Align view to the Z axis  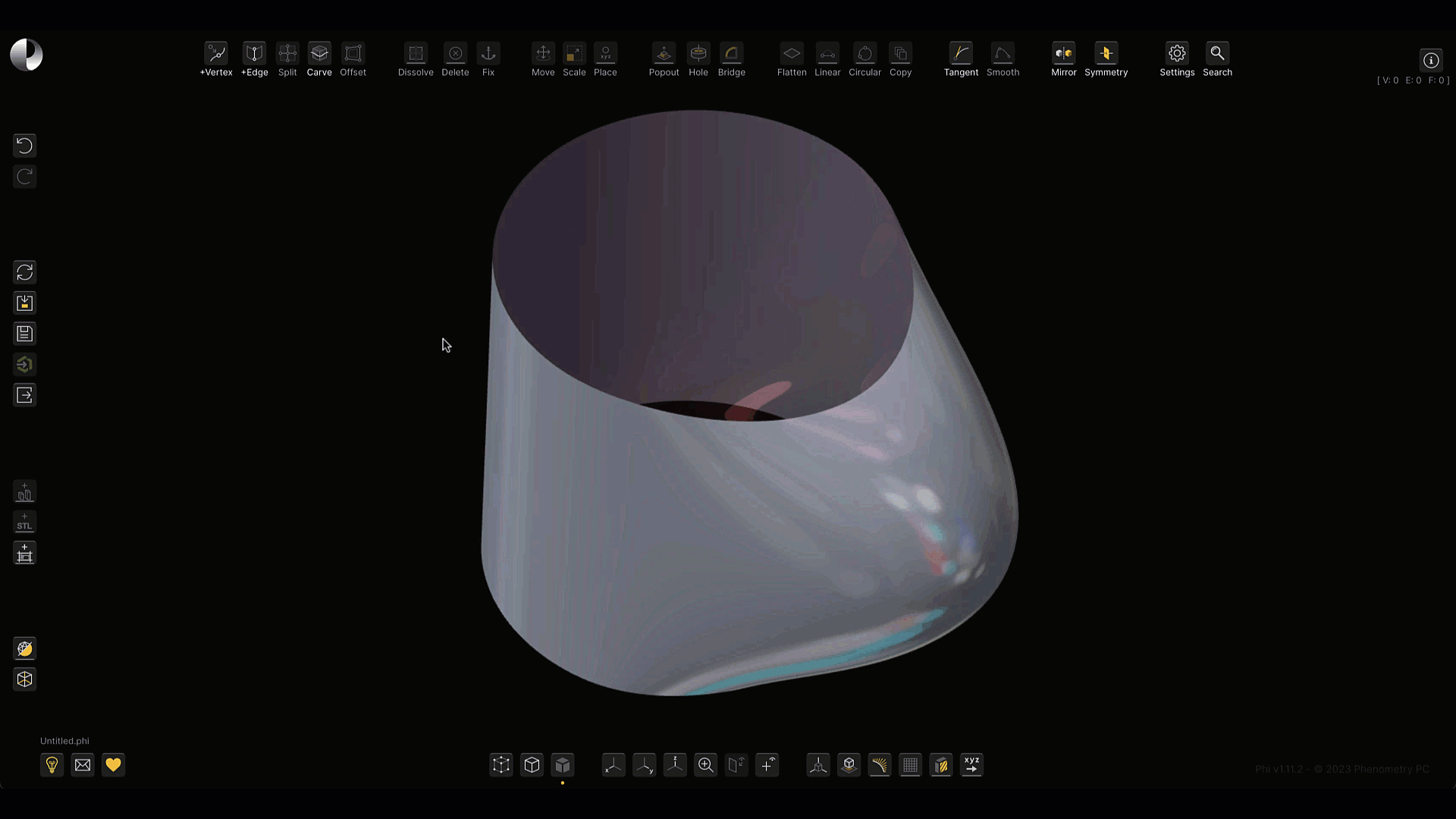pyautogui.click(x=675, y=765)
